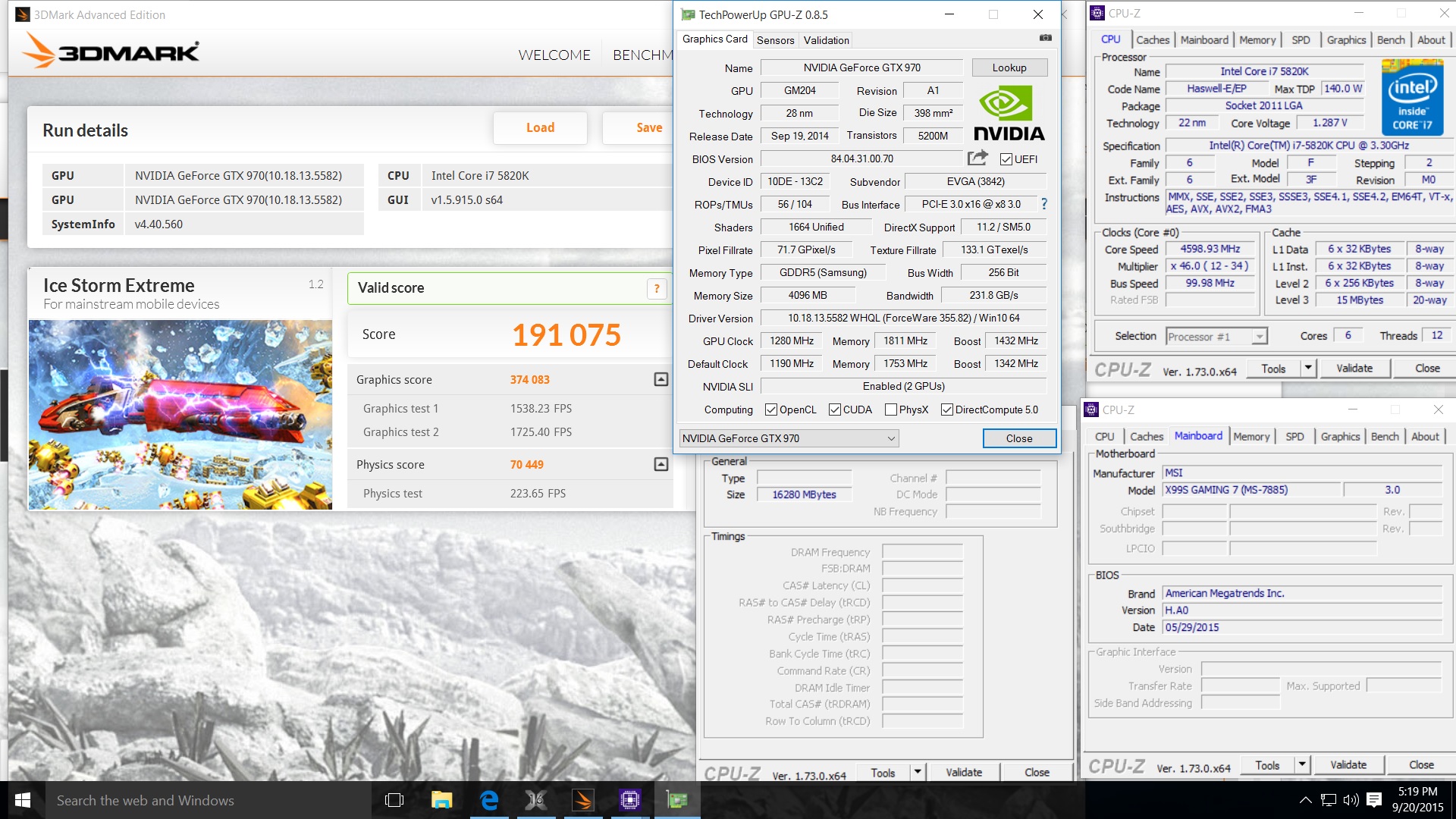The height and width of the screenshot is (819, 1456).
Task: Show hidden system tray icons
Action: click(1305, 800)
